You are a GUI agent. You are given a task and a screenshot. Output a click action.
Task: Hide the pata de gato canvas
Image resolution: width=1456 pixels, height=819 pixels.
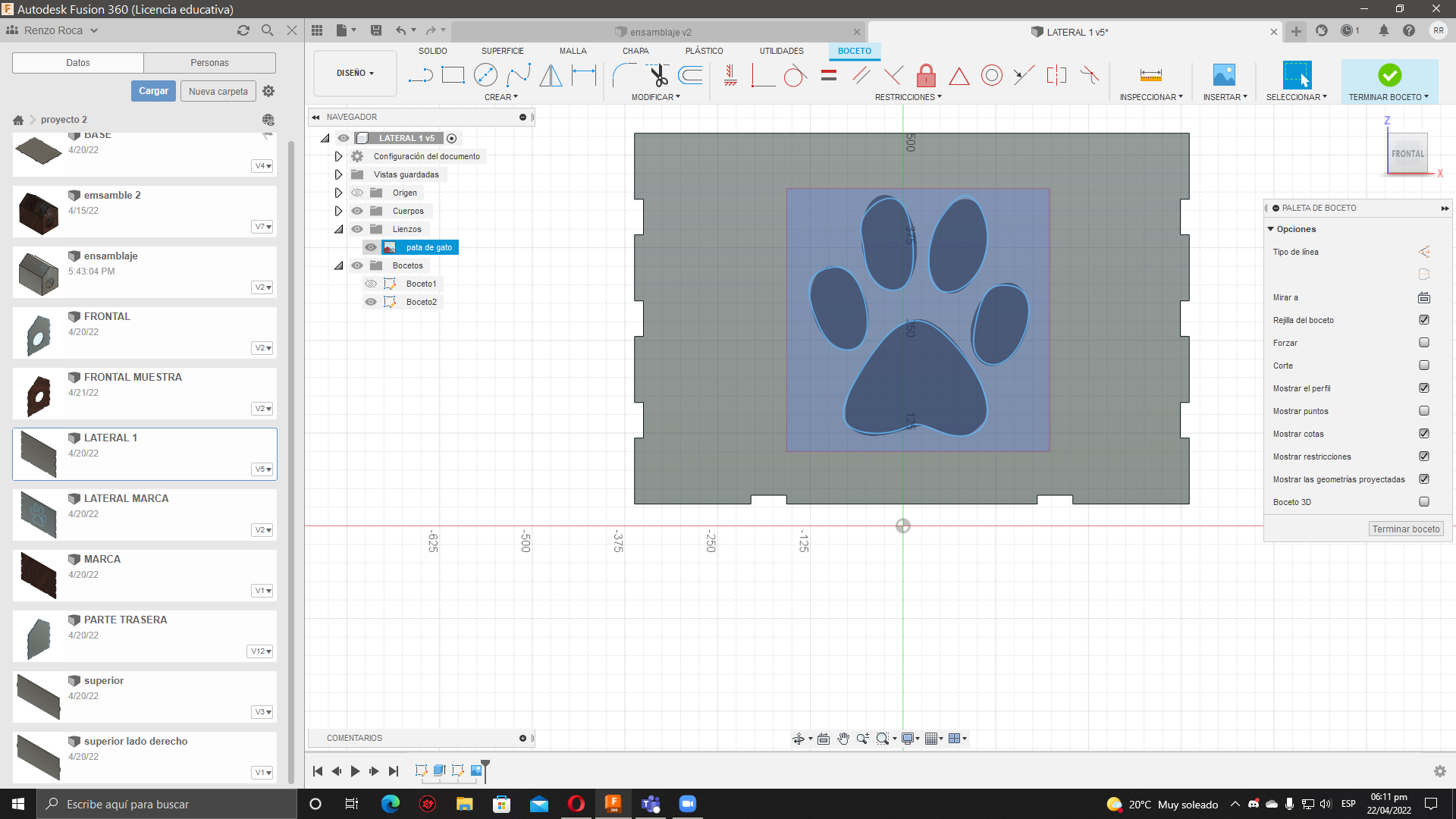click(x=371, y=247)
